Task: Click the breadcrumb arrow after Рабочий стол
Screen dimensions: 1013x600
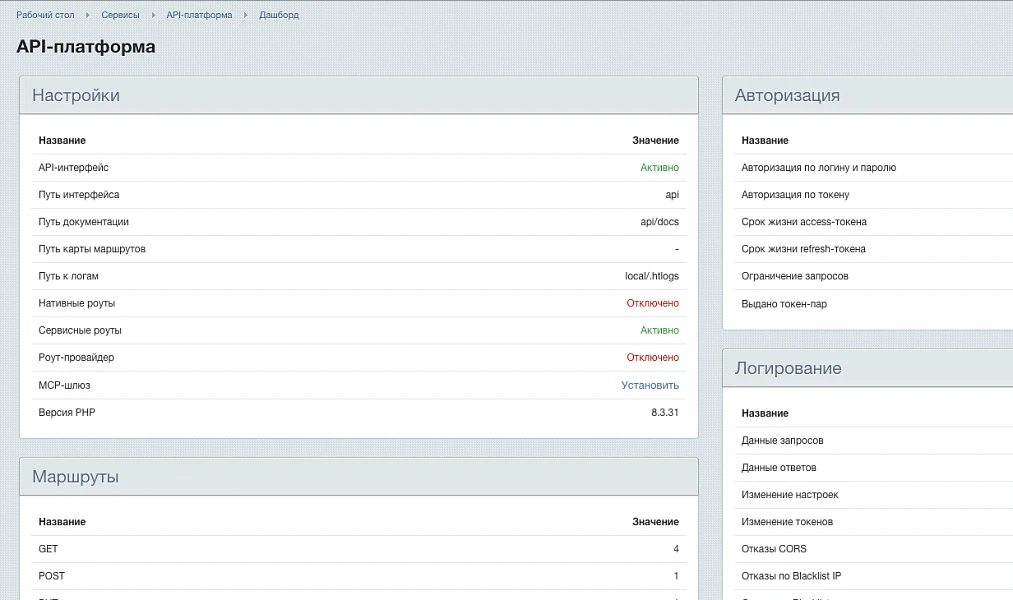Action: point(88,15)
